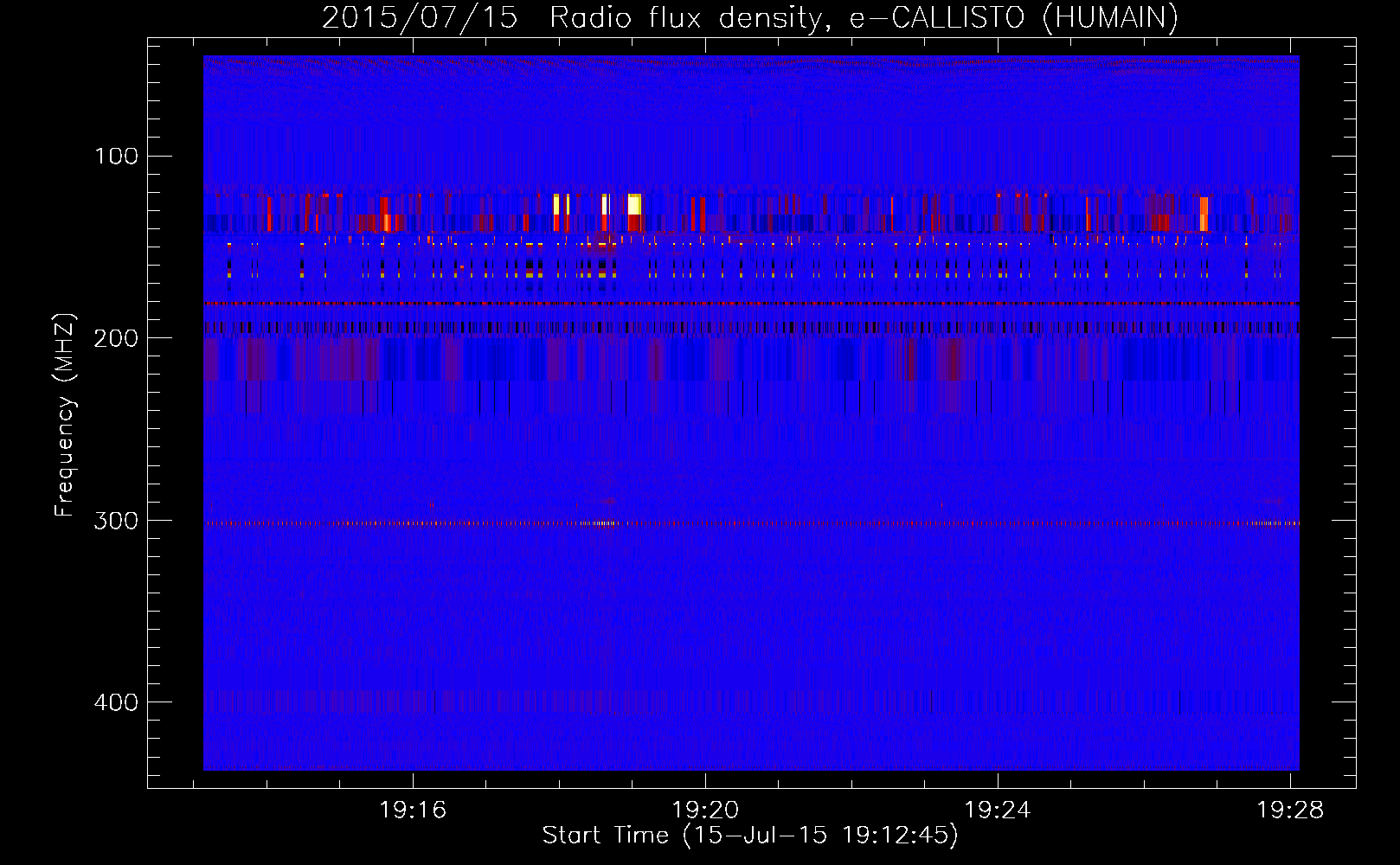
Task: Click the 200 frequency tick label
Action: pyautogui.click(x=116, y=338)
